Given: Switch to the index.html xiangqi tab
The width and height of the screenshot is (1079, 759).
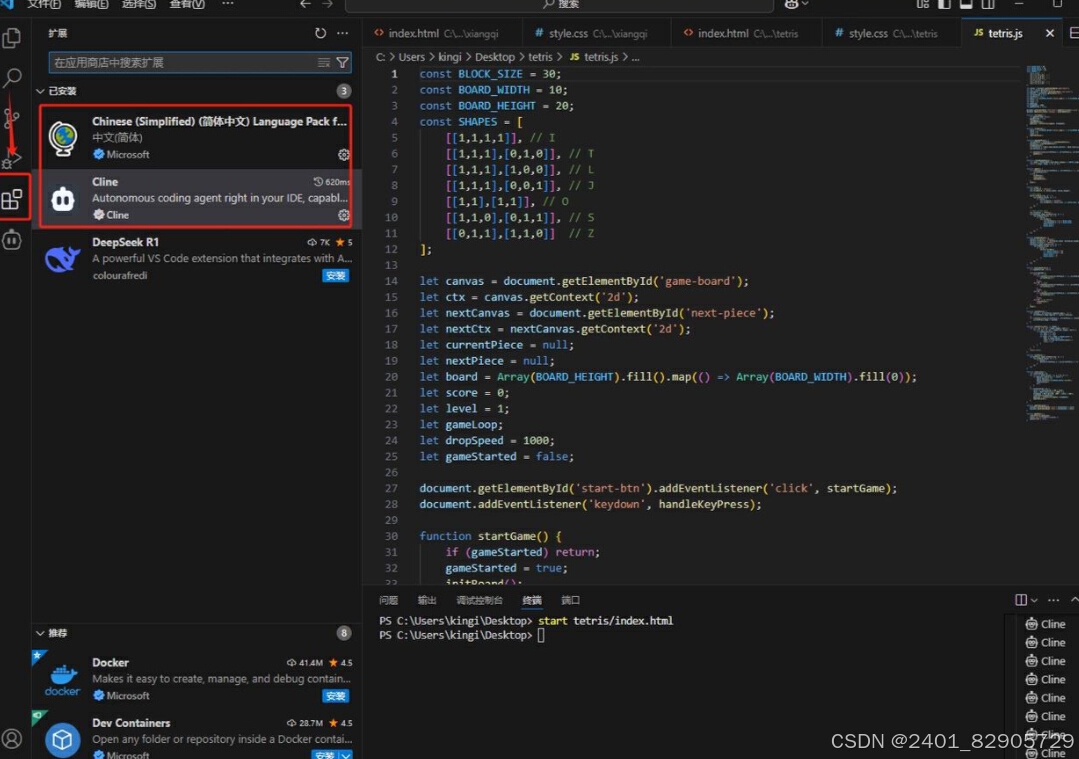Looking at the screenshot, I should coord(442,33).
